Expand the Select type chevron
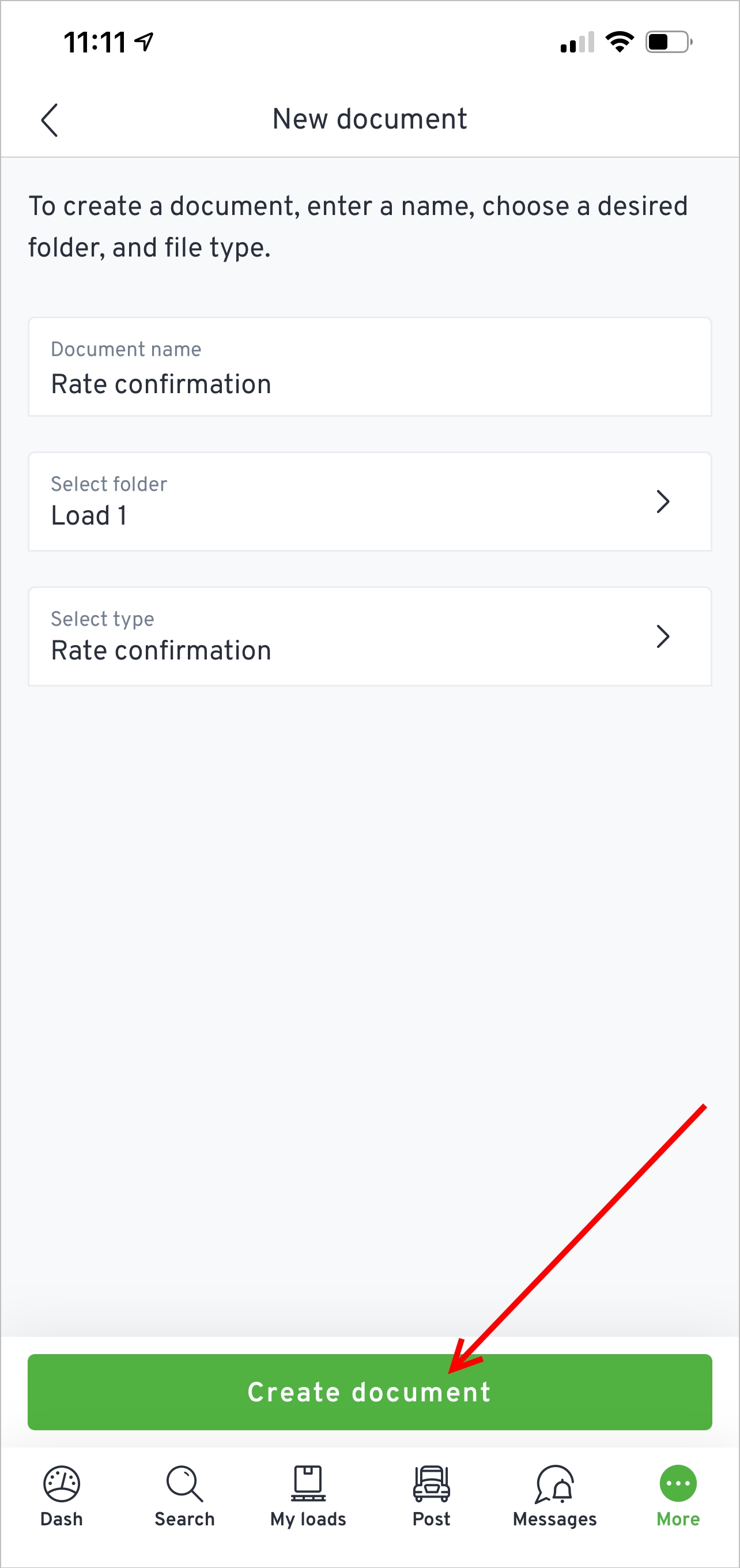 pyautogui.click(x=663, y=636)
